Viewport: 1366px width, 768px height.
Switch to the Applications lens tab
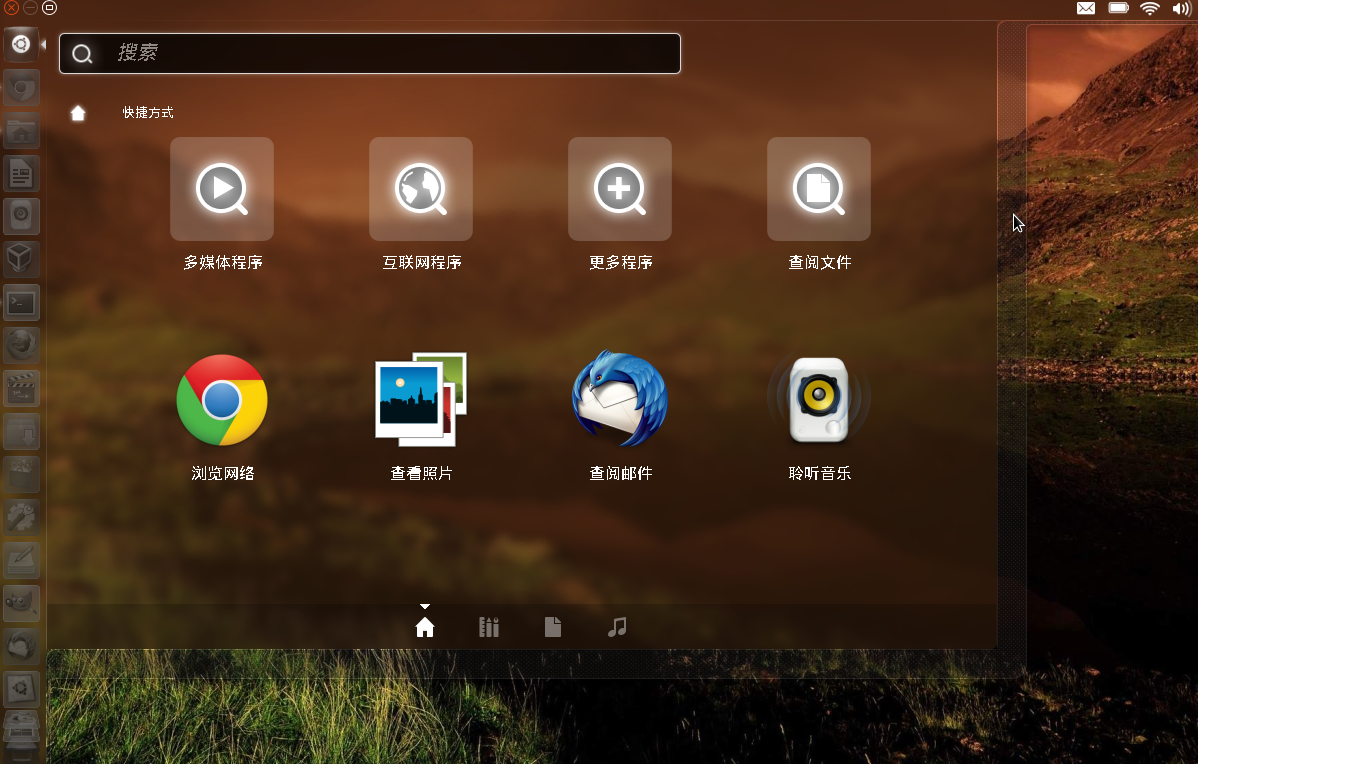(x=489, y=627)
